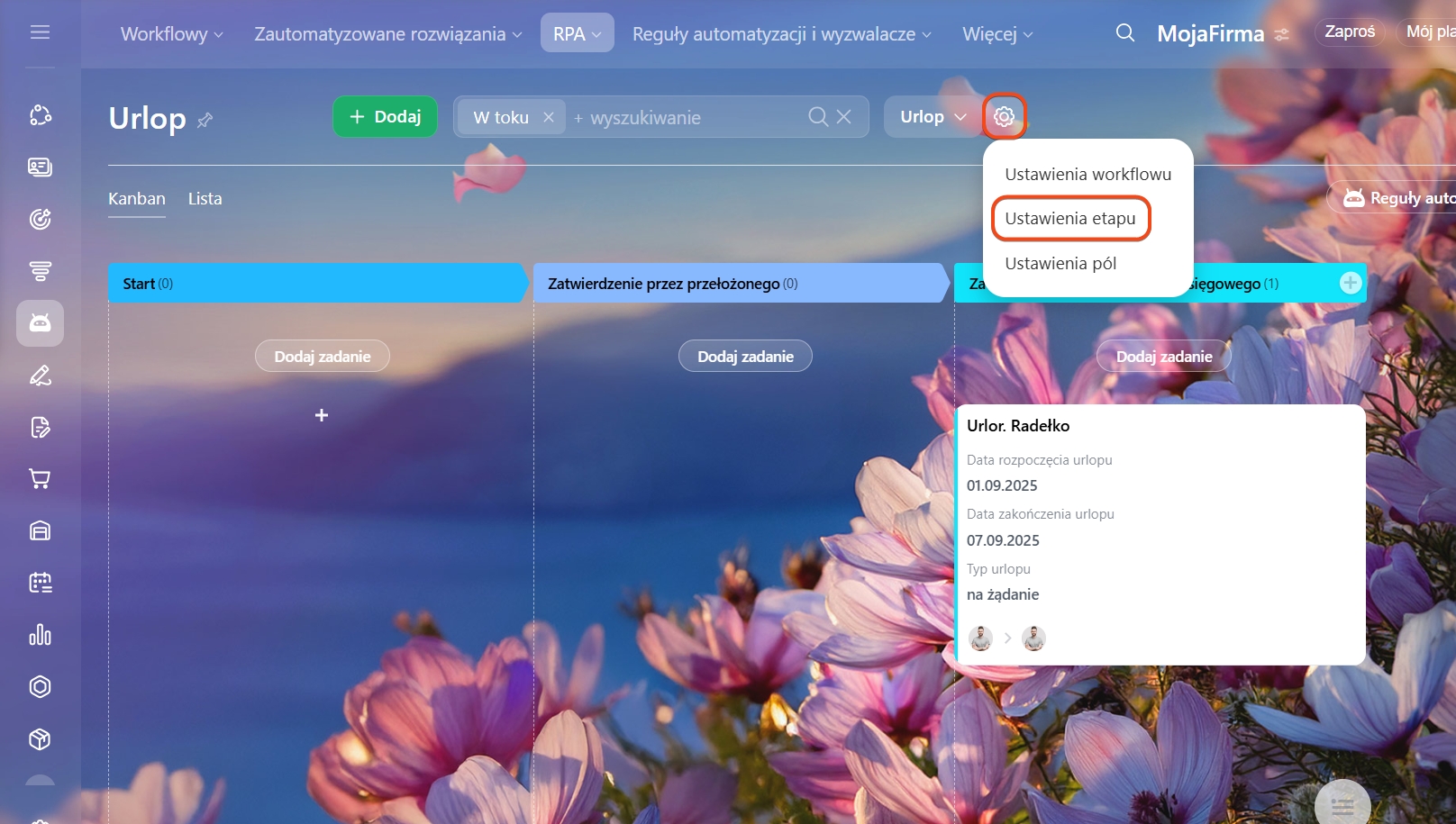Open the Więcej menu
This screenshot has width=1456, height=824.
pos(997,34)
